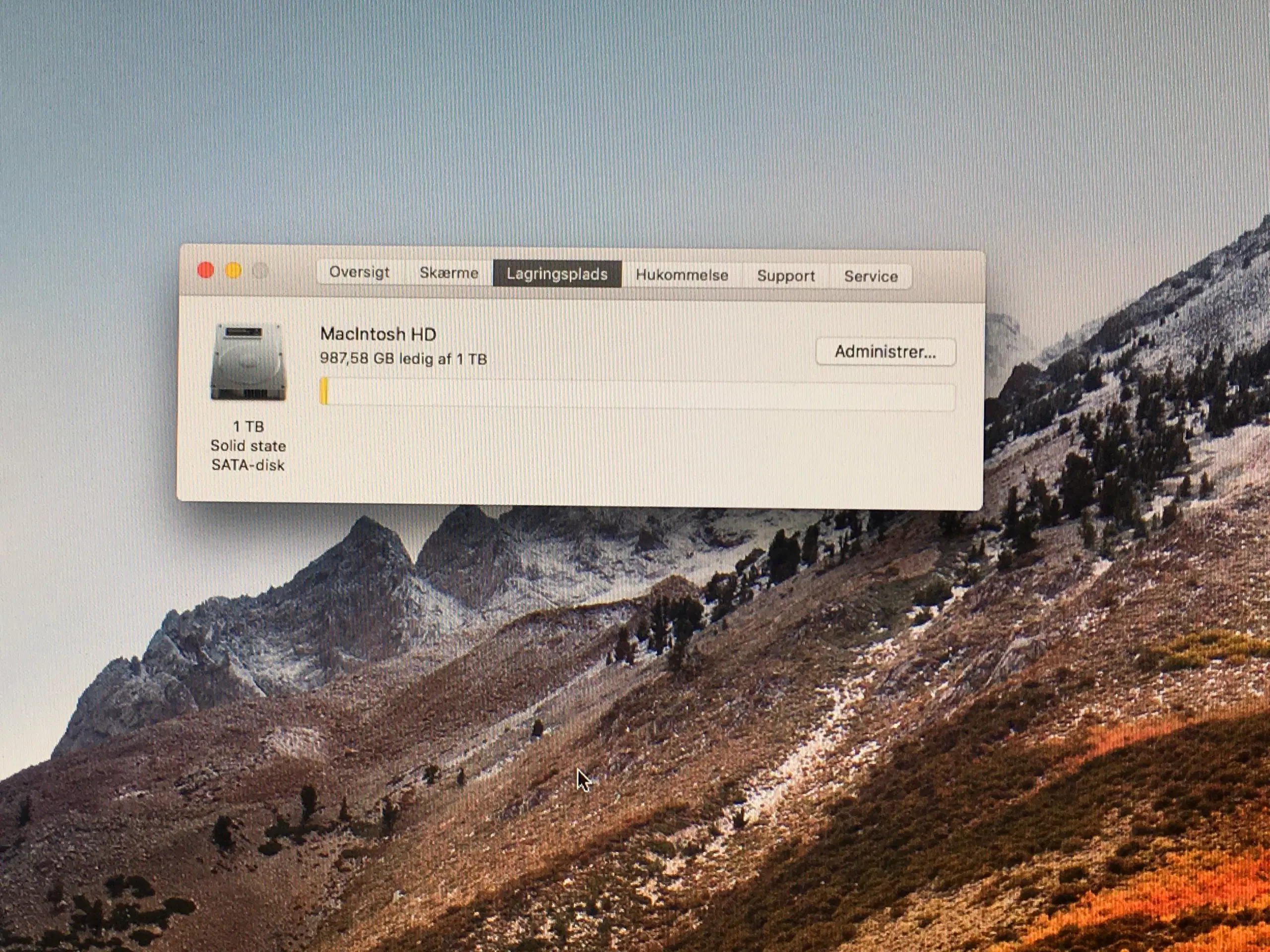Select the Lagringsplads tab
This screenshot has height=952, width=1270.
pos(557,274)
